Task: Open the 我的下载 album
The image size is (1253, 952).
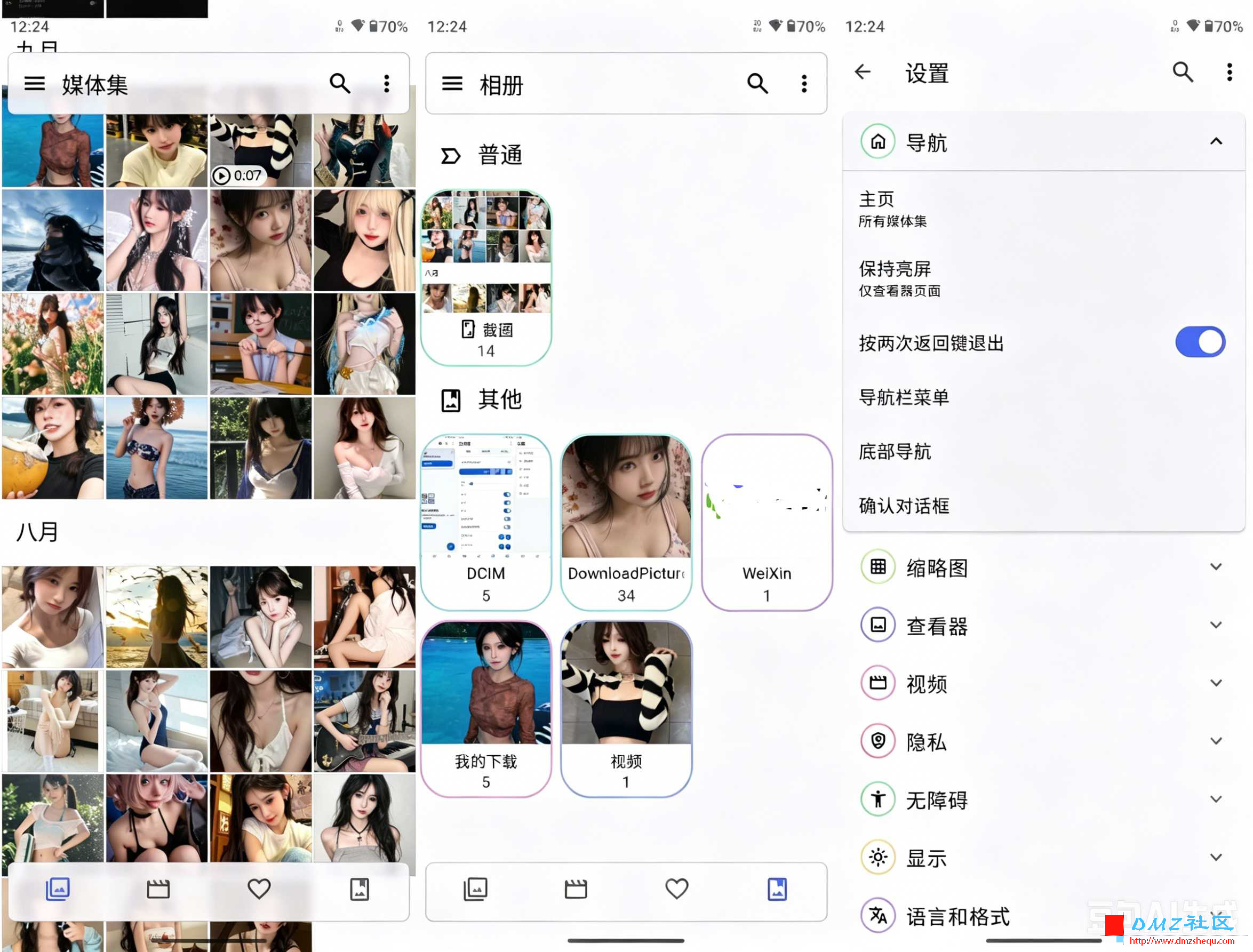Action: click(485, 709)
